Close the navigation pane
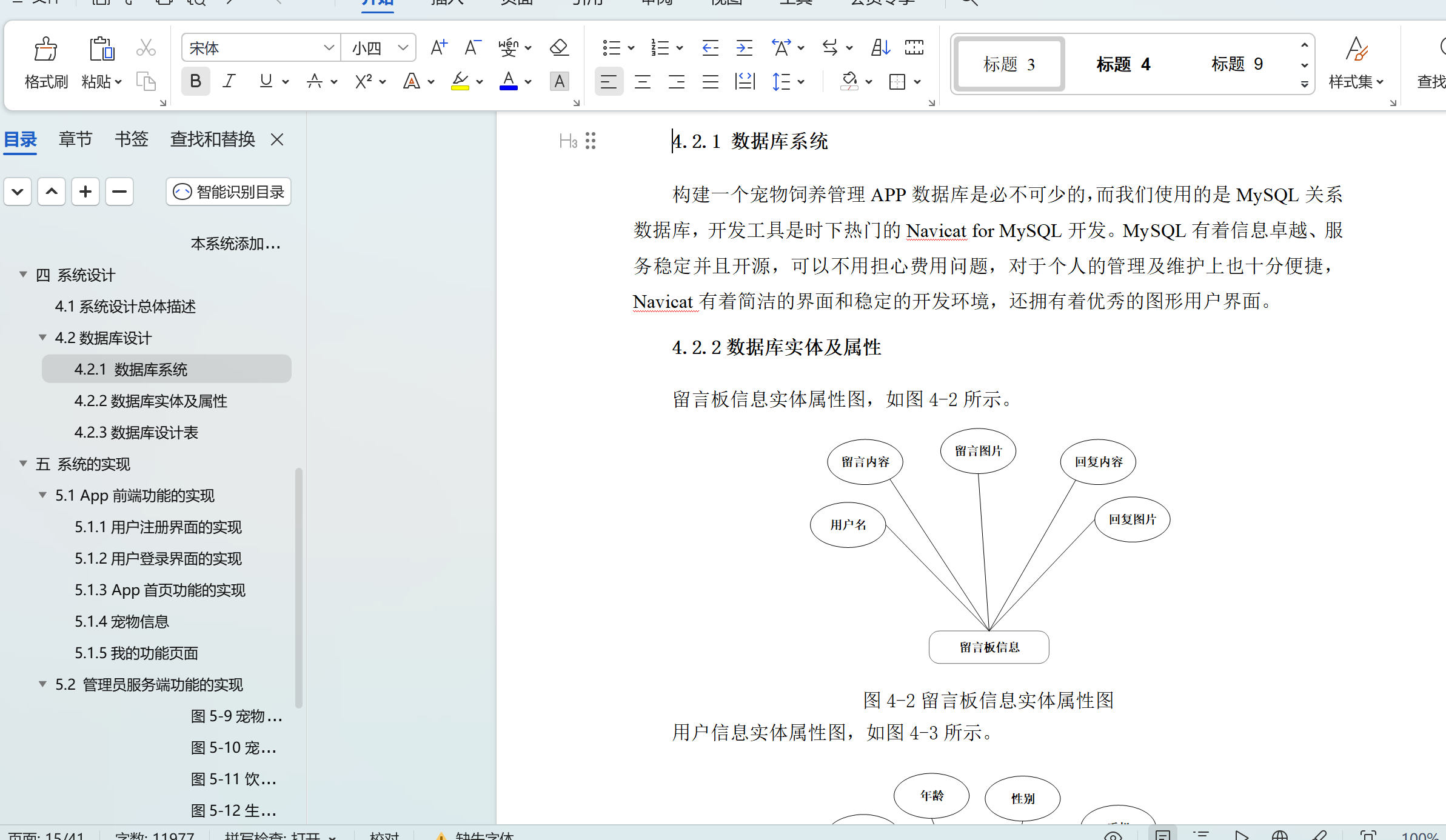1446x840 pixels. tap(277, 140)
